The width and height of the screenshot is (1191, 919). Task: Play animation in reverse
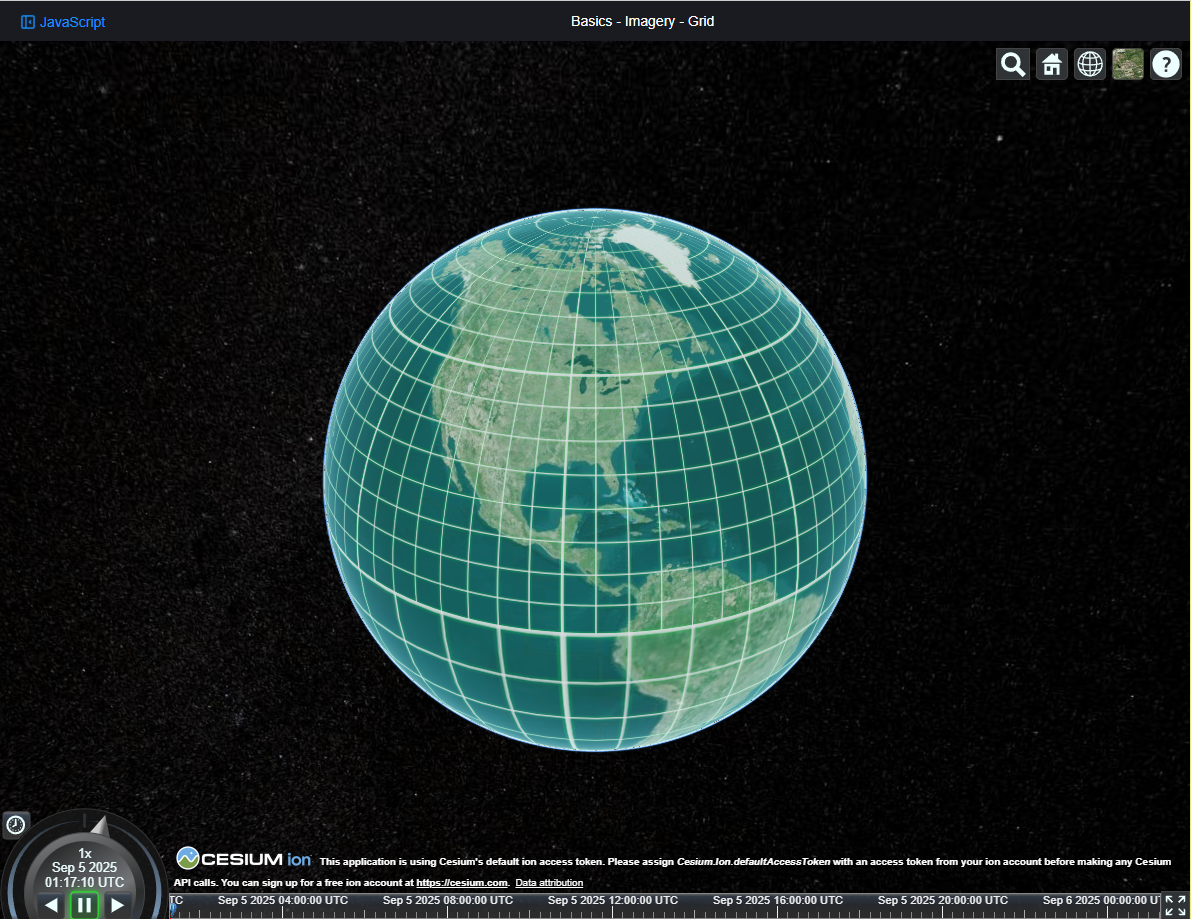pyautogui.click(x=52, y=905)
